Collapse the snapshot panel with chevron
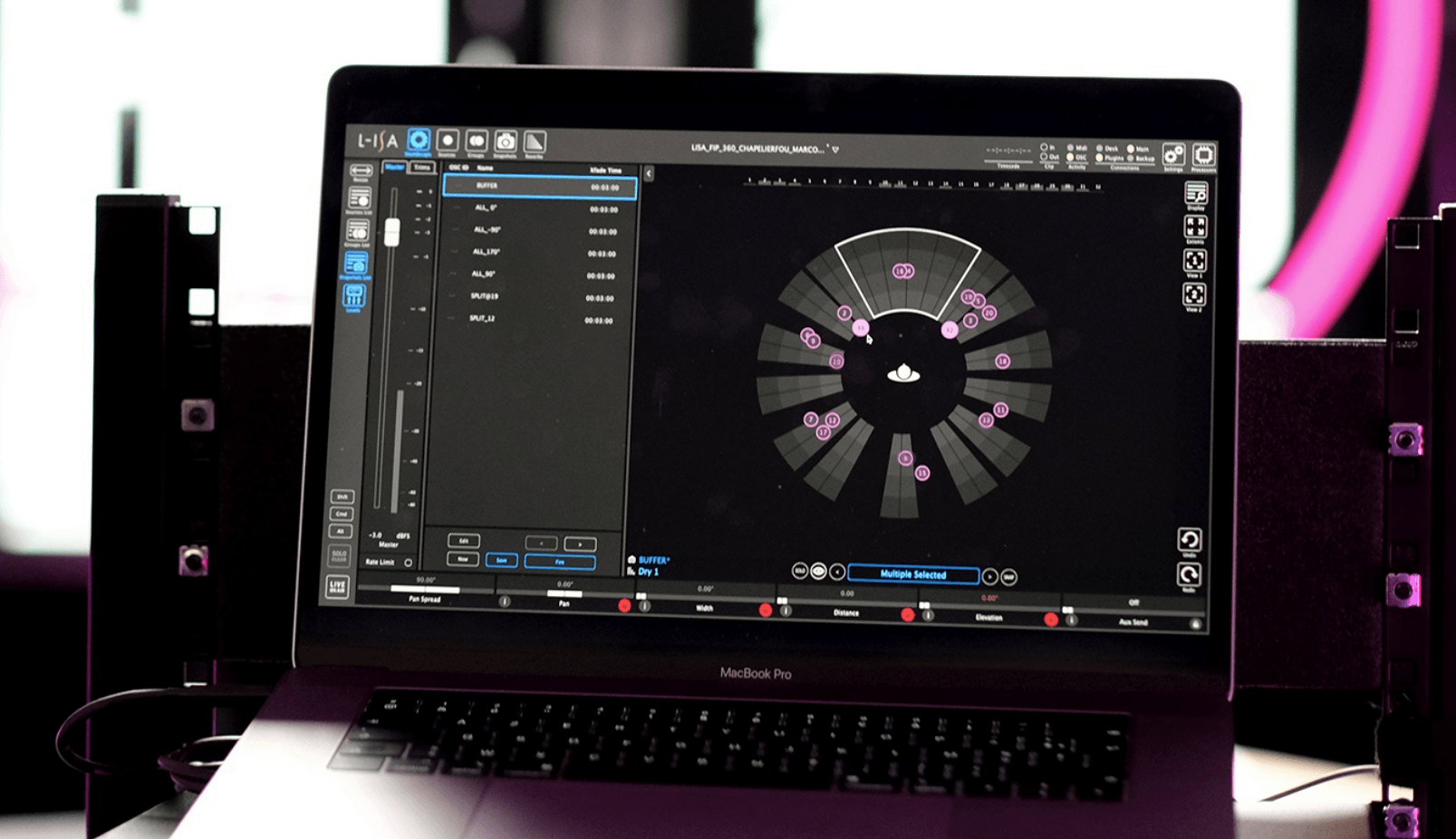The height and width of the screenshot is (839, 1456). coord(648,173)
